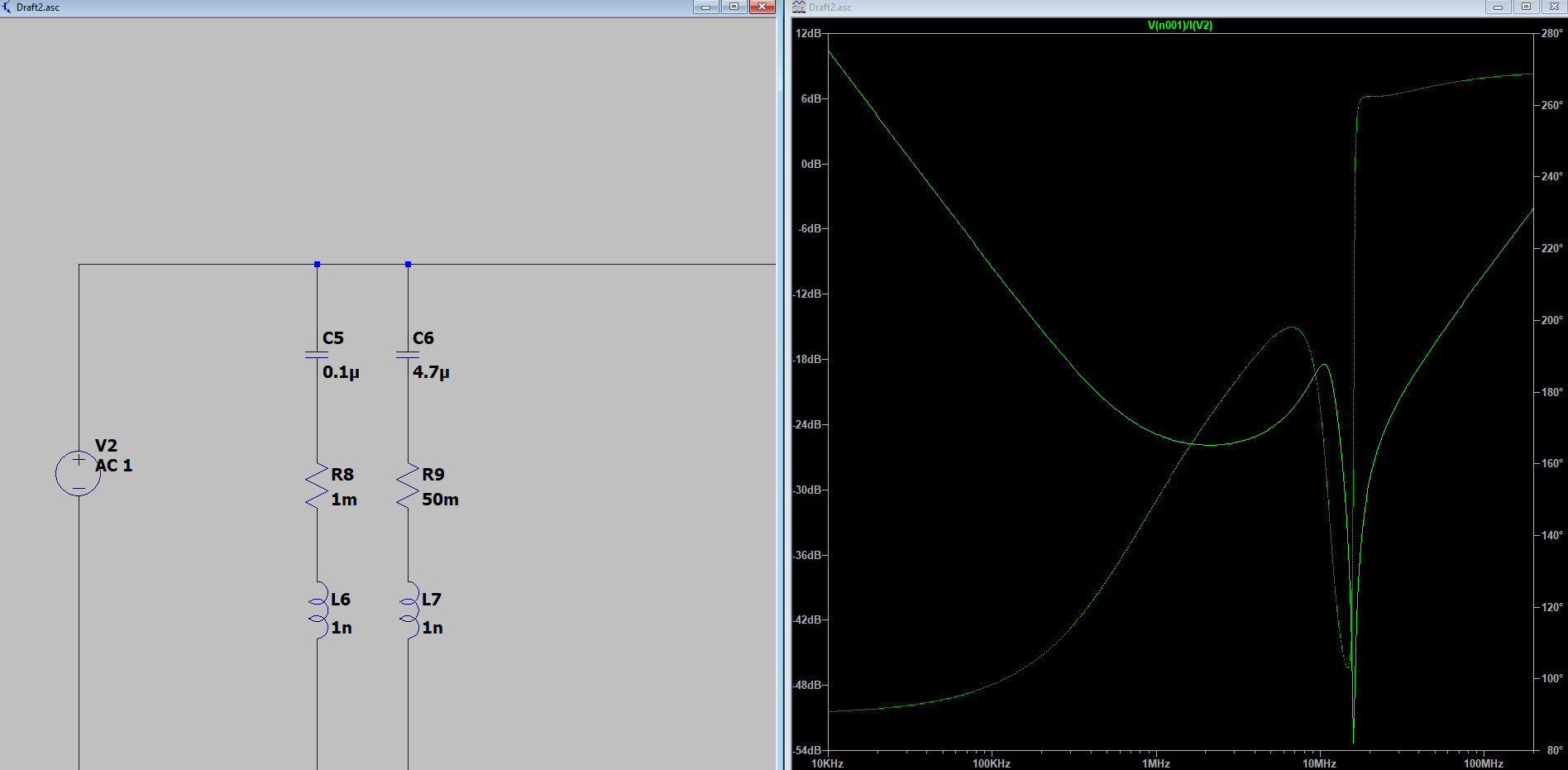
Task: Click the -24dB label on magnitude axis
Action: pyautogui.click(x=807, y=424)
